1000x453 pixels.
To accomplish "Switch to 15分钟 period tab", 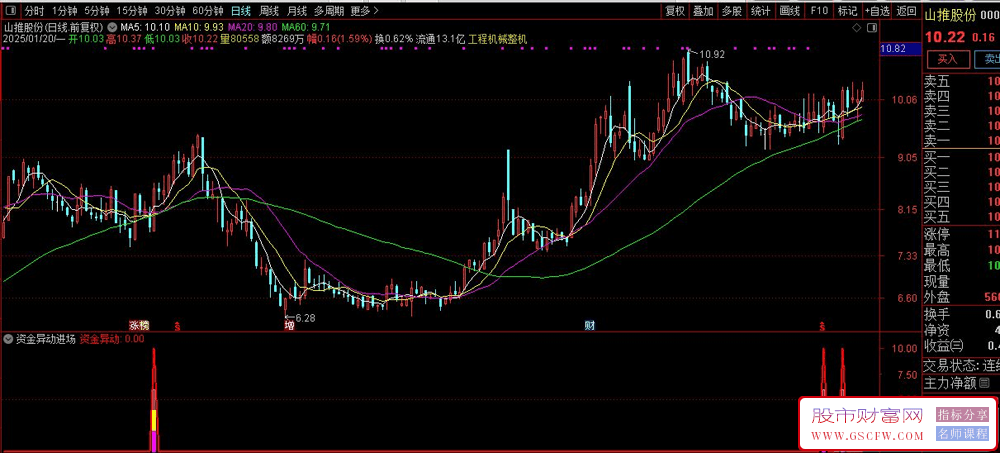I will pyautogui.click(x=131, y=11).
